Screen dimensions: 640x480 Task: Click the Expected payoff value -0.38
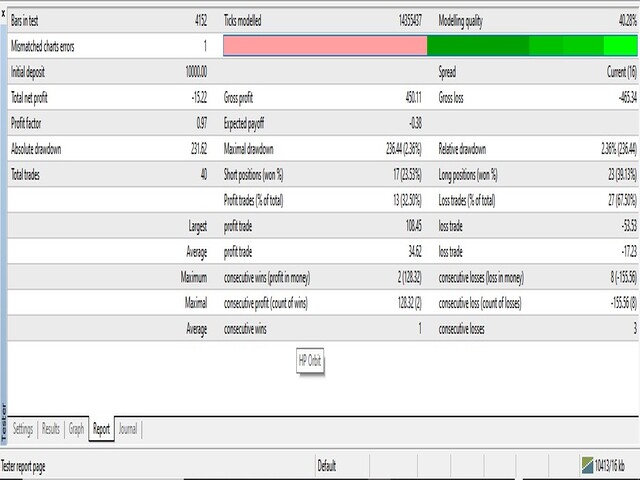click(x=416, y=123)
